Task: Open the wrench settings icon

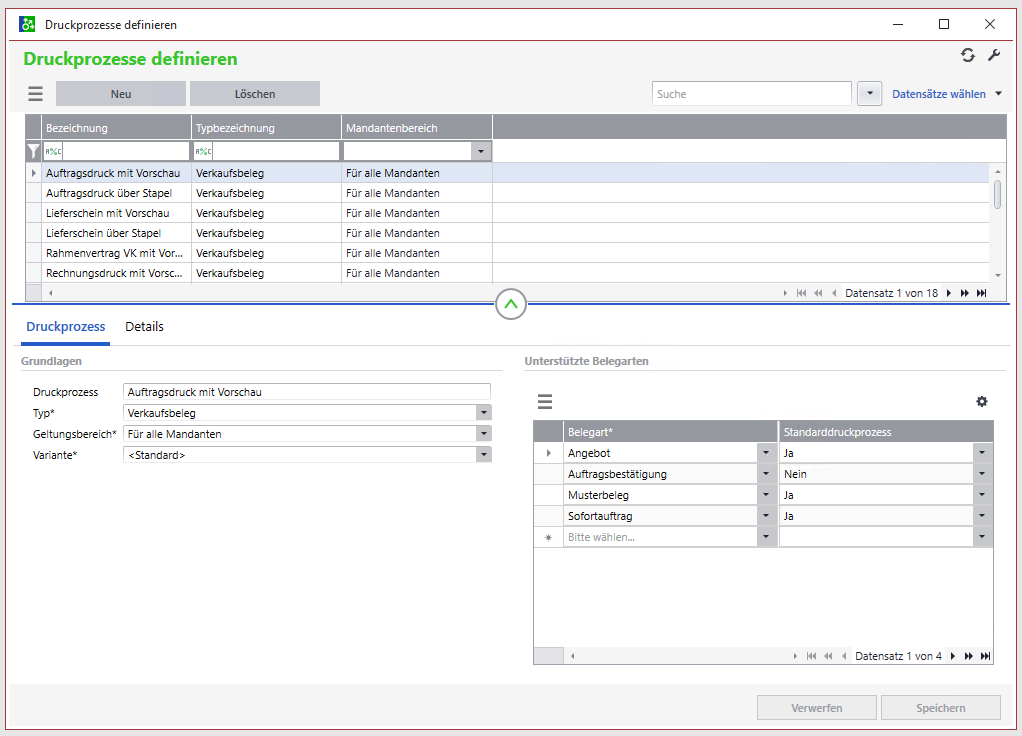Action: [x=994, y=56]
